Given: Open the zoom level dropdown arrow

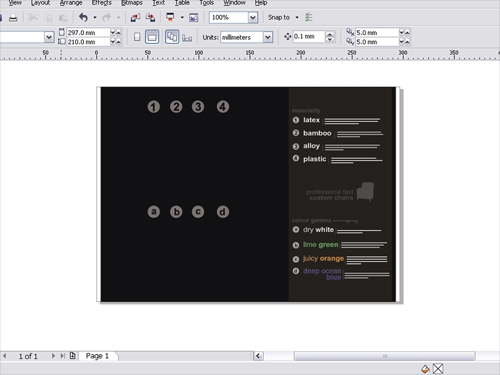Looking at the screenshot, I should click(x=253, y=17).
